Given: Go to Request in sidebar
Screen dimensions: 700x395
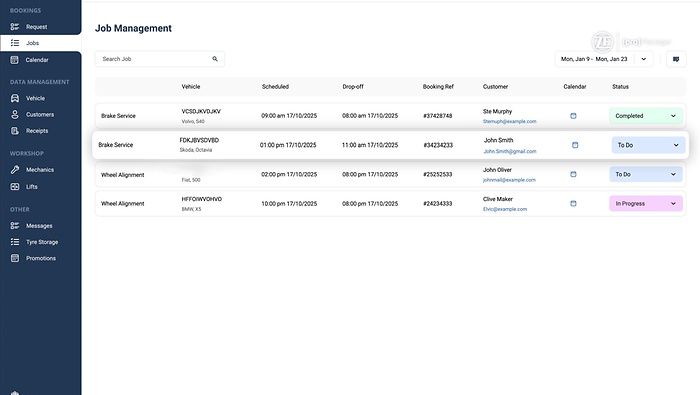Looking at the screenshot, I should coord(36,27).
